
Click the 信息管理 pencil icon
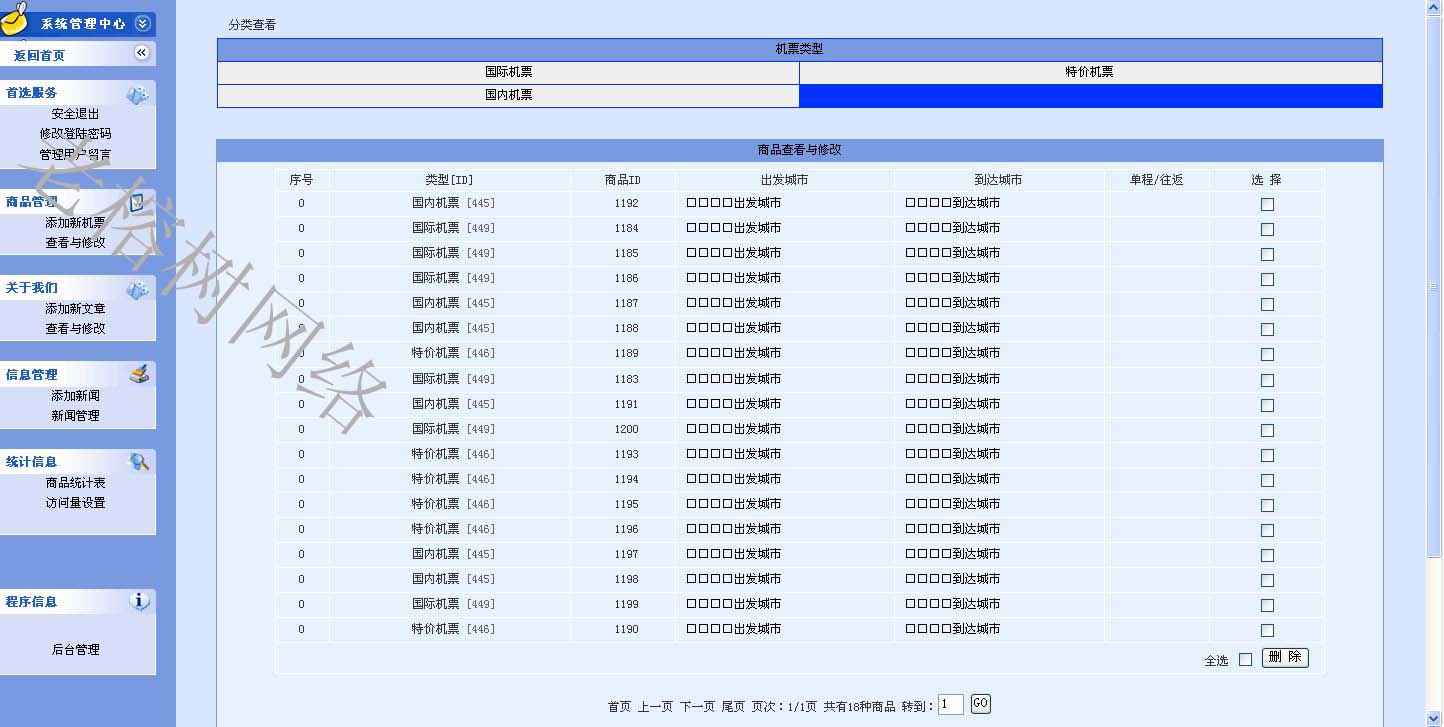pos(139,375)
